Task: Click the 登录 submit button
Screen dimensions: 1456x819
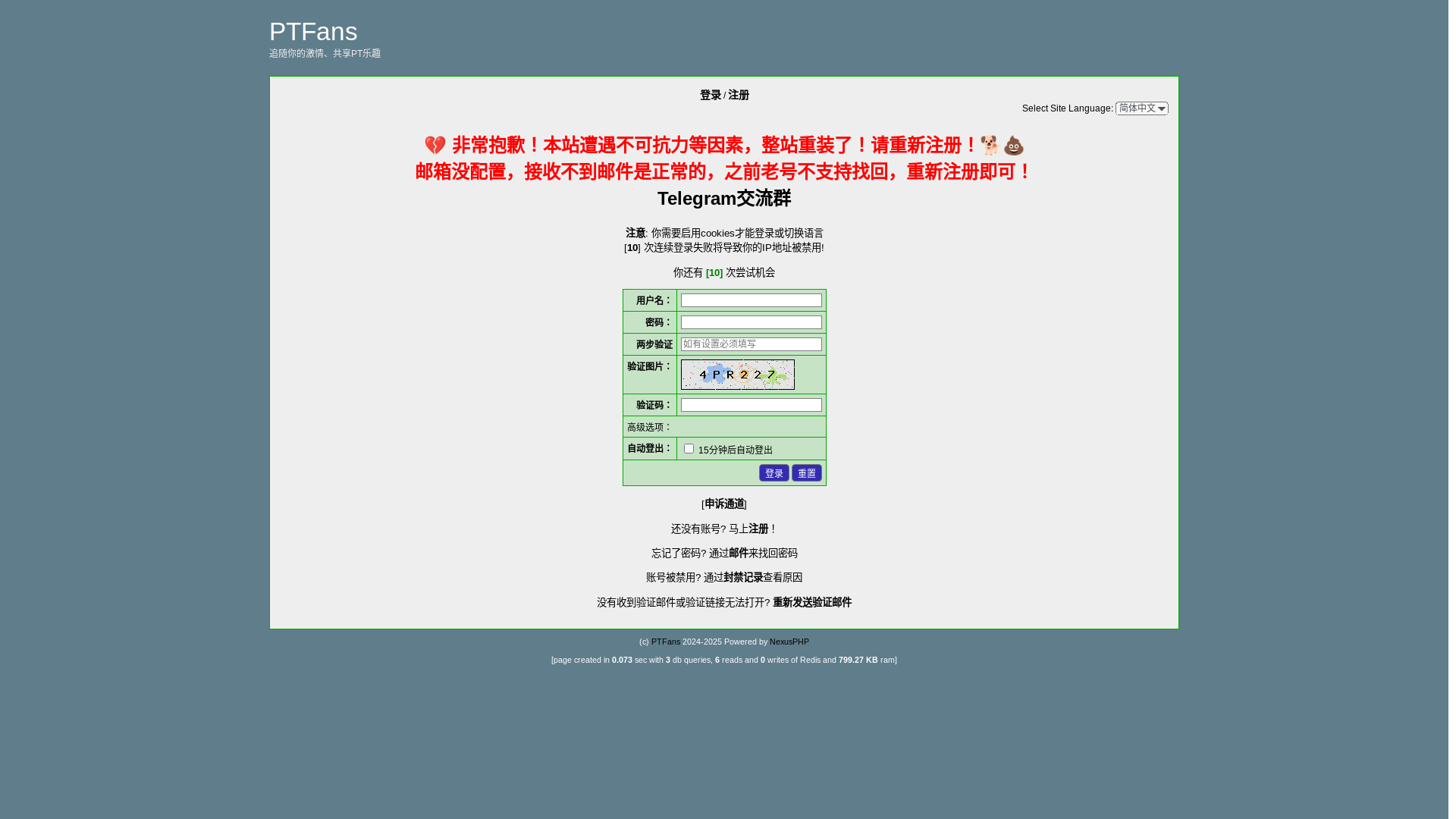Action: pos(773,474)
